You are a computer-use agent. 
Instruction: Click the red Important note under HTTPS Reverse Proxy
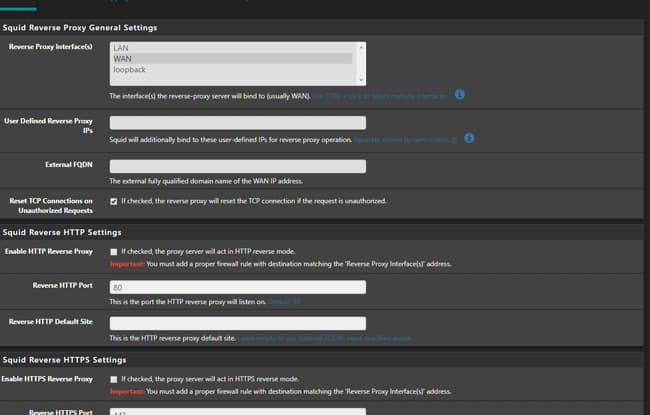click(127, 392)
